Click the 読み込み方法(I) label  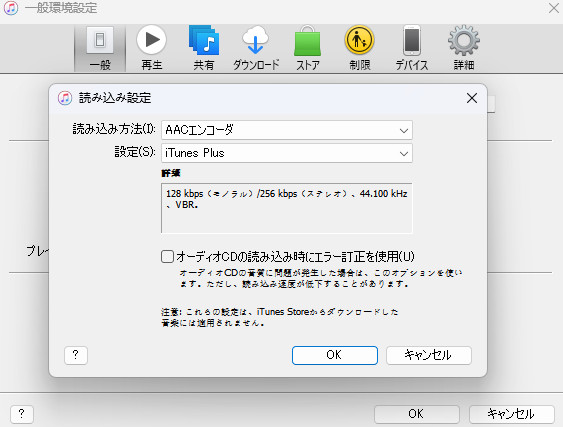[114, 129]
